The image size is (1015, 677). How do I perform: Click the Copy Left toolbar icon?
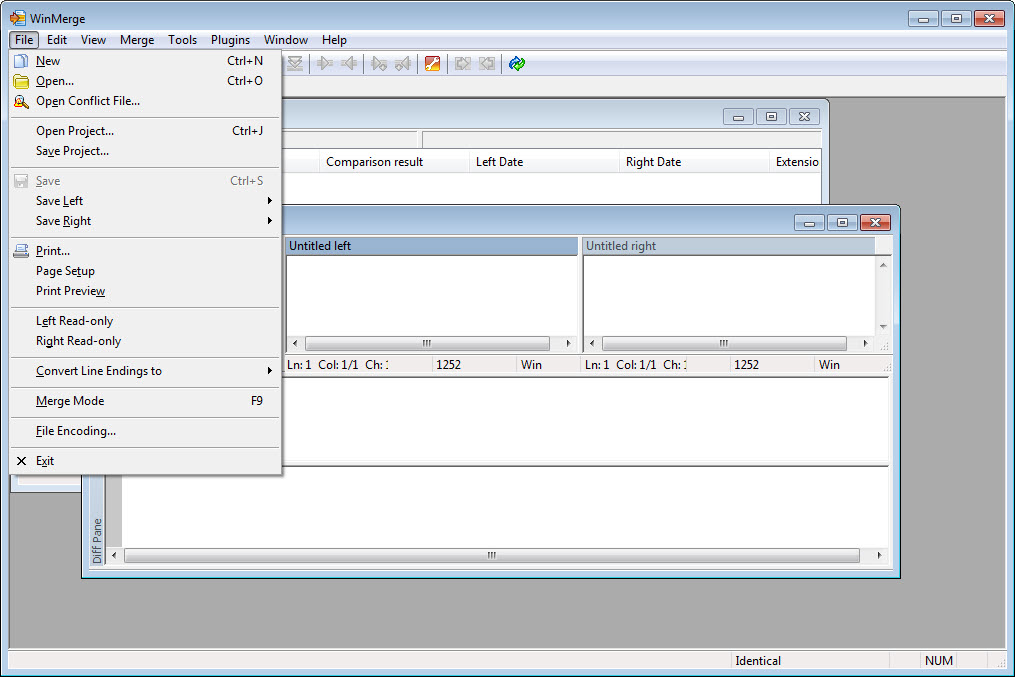pos(349,63)
